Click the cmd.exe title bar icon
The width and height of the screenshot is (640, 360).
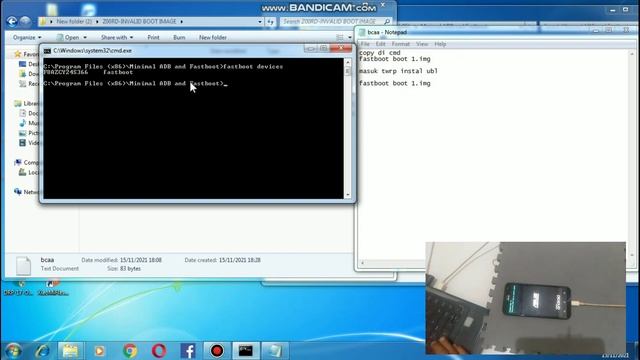[x=47, y=51]
